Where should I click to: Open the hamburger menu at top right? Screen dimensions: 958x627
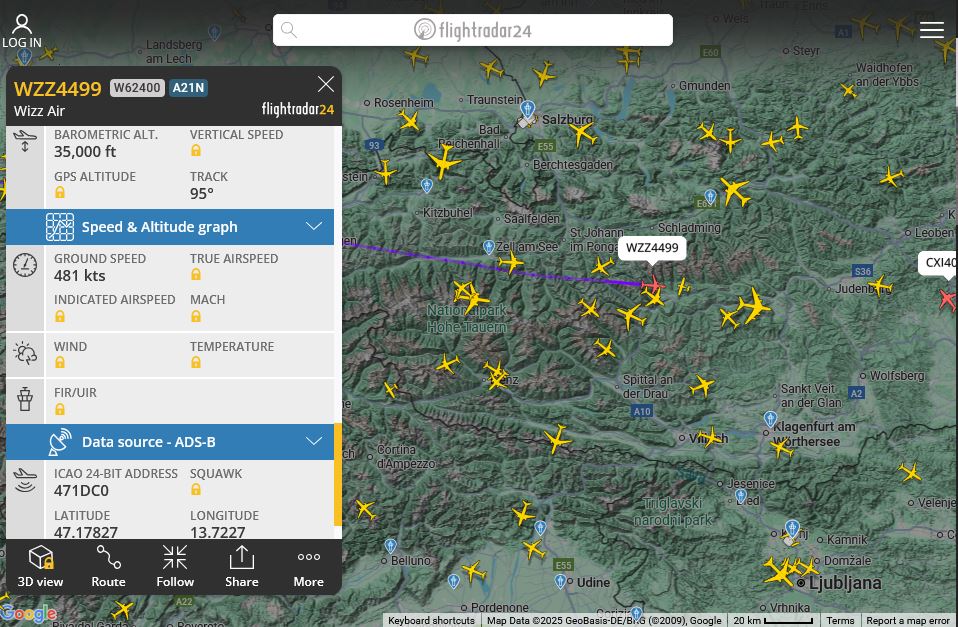(931, 30)
